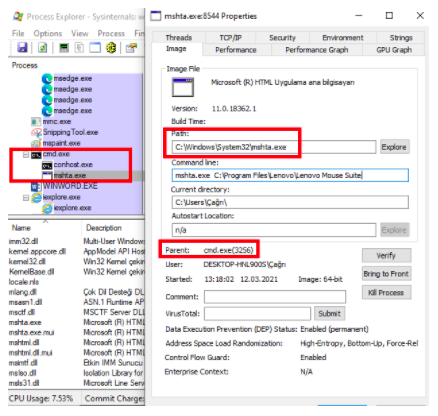Screen dimensions: 438x416
Task: Select the mspaint.exe process
Action: tap(56, 143)
